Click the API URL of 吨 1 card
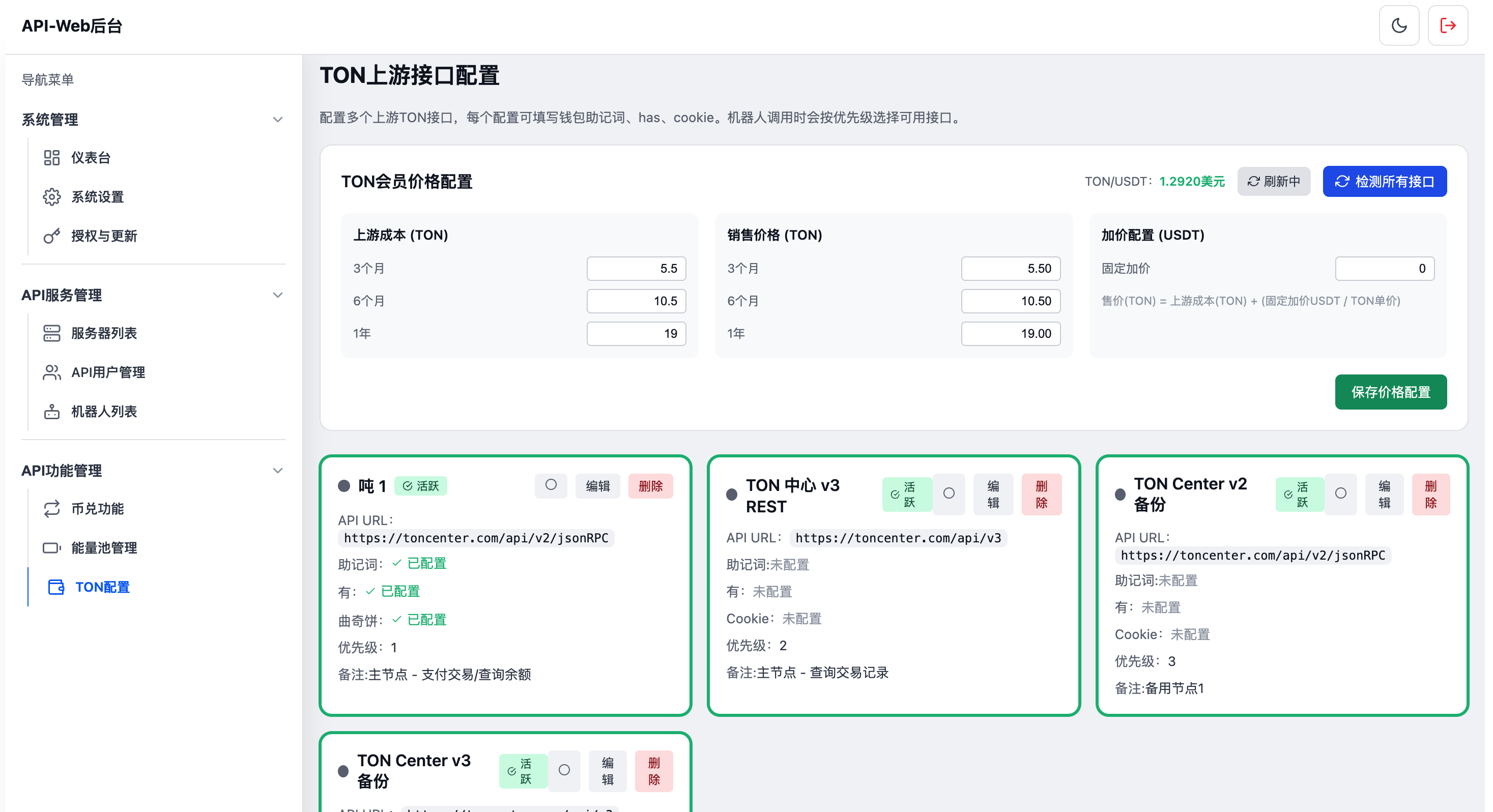Image resolution: width=1493 pixels, height=812 pixels. [x=476, y=538]
